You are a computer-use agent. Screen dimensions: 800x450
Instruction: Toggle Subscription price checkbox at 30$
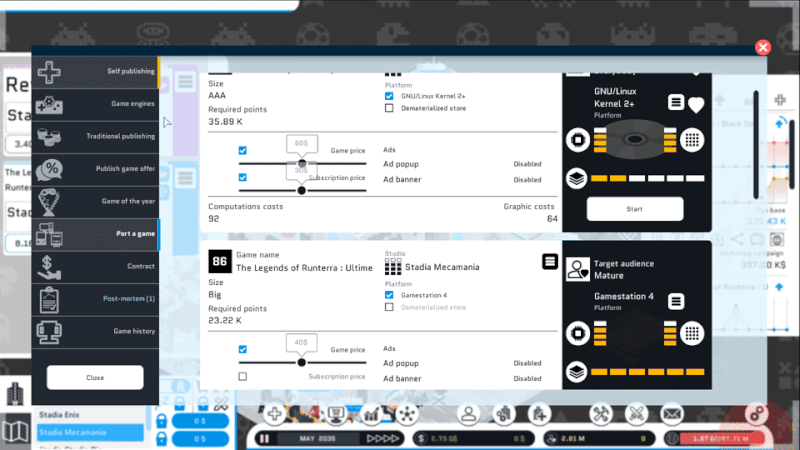coord(242,178)
